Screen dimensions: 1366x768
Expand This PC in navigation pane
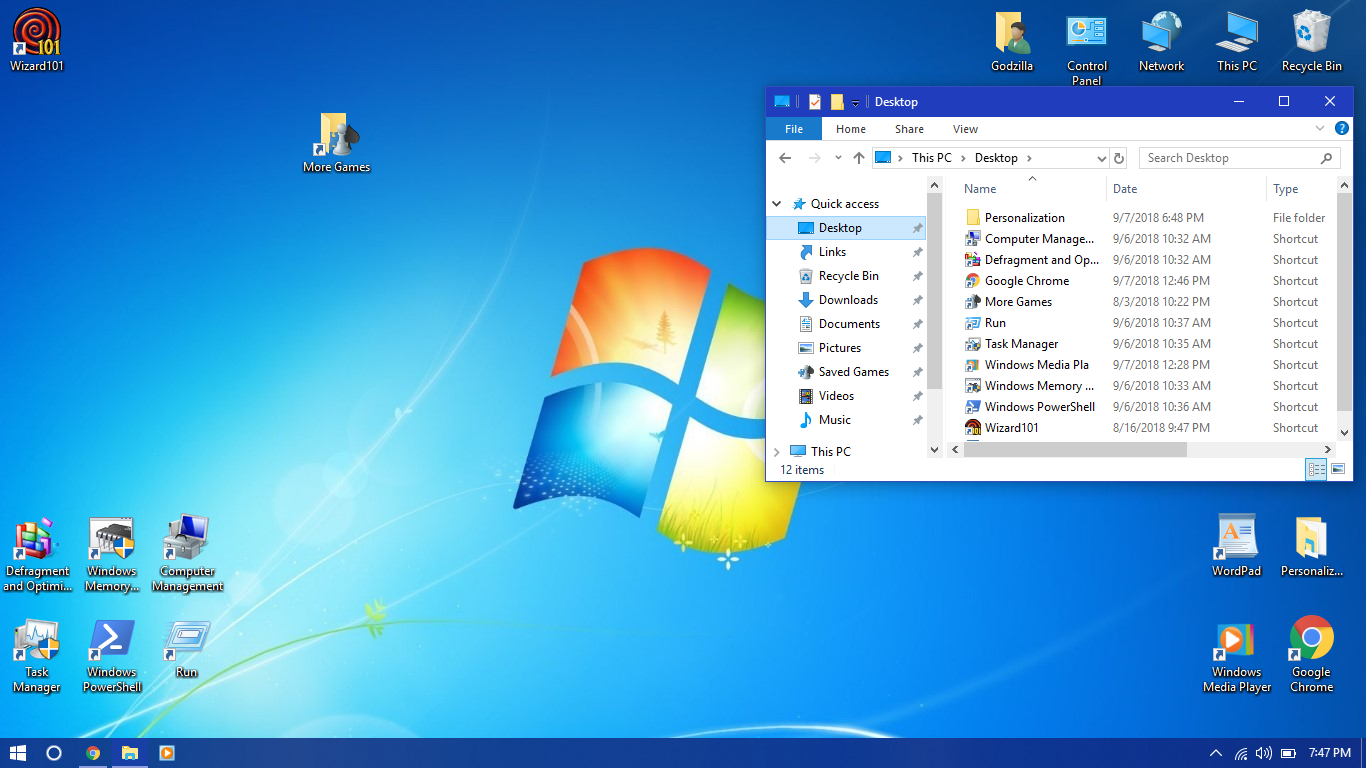[777, 452]
